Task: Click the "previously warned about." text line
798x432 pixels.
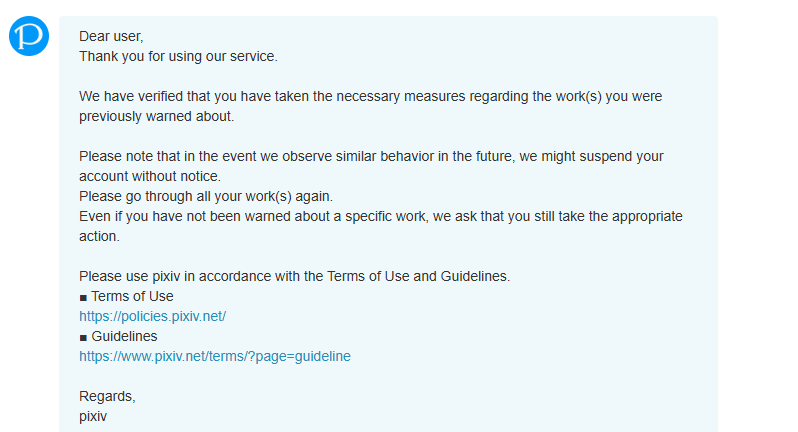Action: click(156, 117)
